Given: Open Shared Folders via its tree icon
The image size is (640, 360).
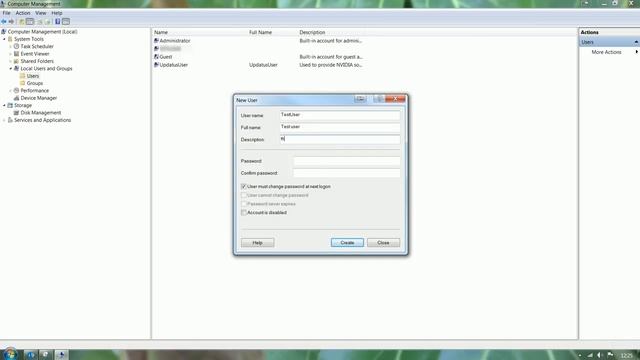Looking at the screenshot, I should pyautogui.click(x=16, y=61).
